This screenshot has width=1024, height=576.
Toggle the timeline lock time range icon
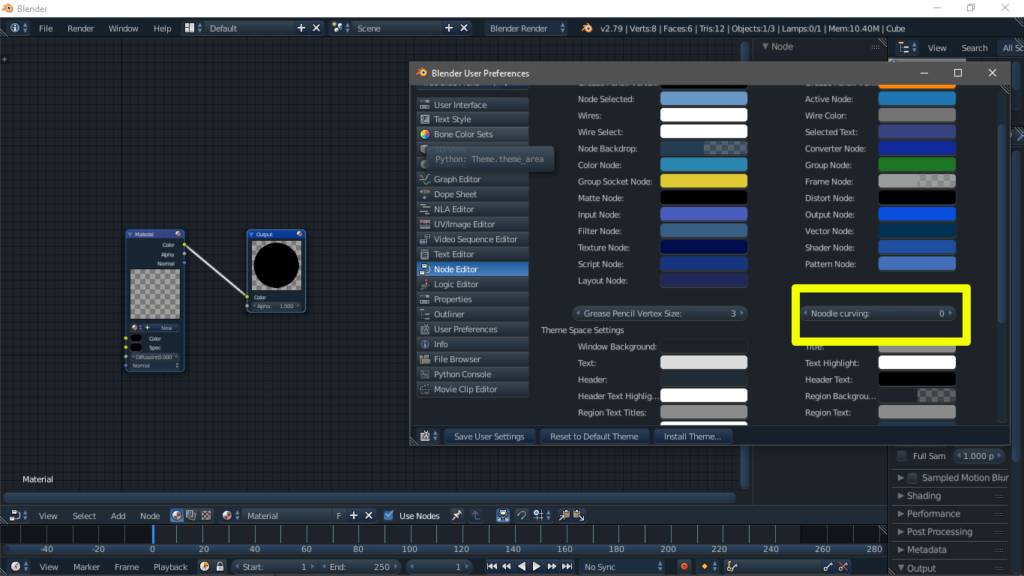pos(220,567)
